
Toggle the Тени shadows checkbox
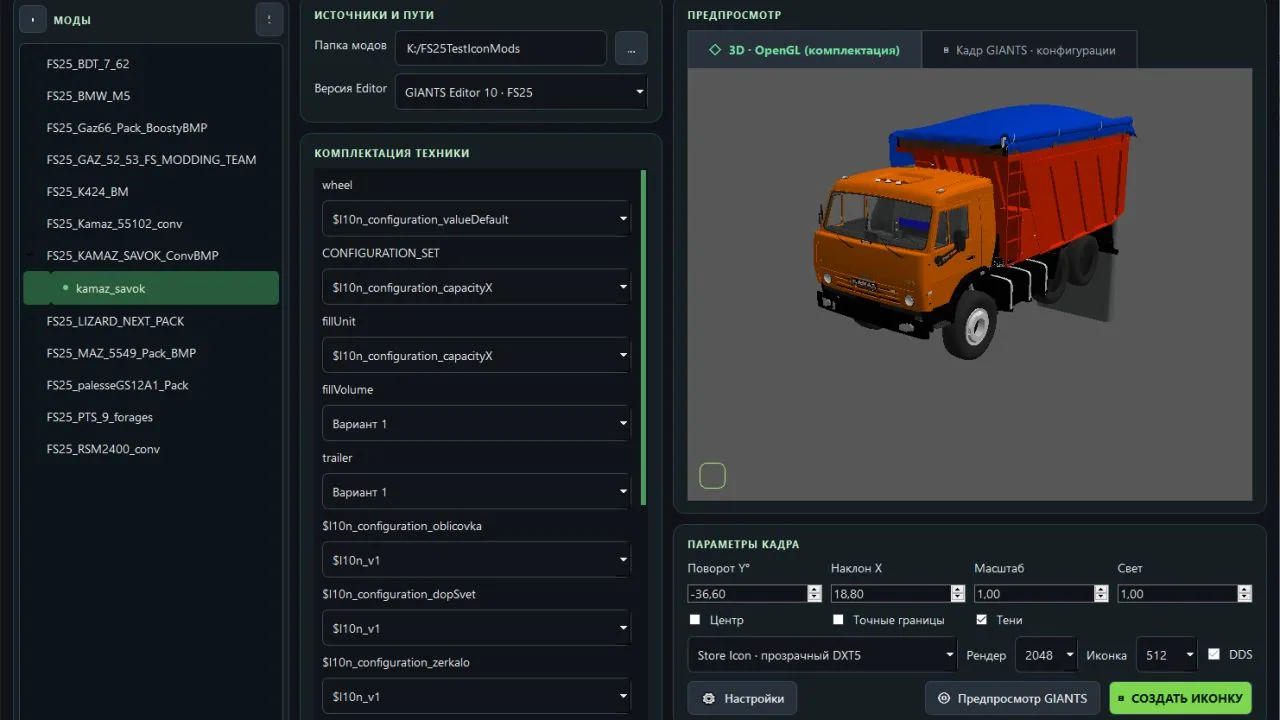point(981,620)
